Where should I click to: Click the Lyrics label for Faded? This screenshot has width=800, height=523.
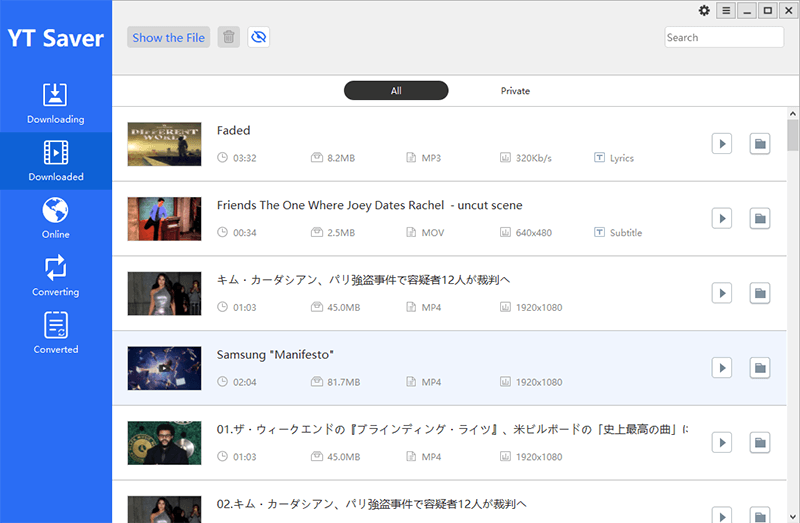coord(621,158)
